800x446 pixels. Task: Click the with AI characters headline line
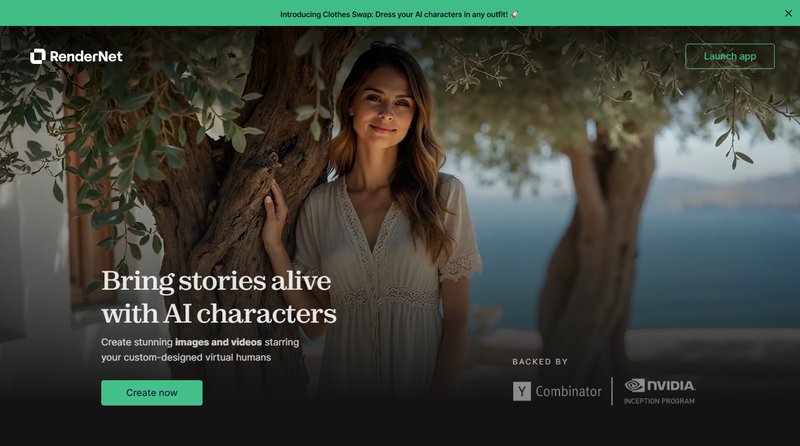[x=219, y=313]
